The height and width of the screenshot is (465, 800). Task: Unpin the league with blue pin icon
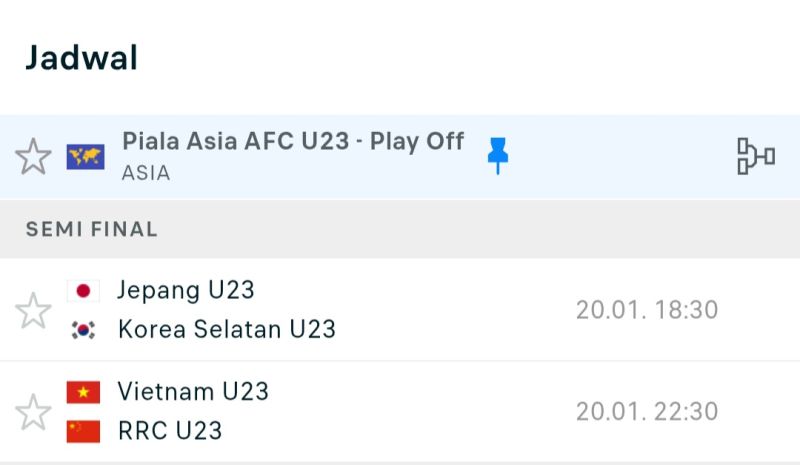point(497,156)
